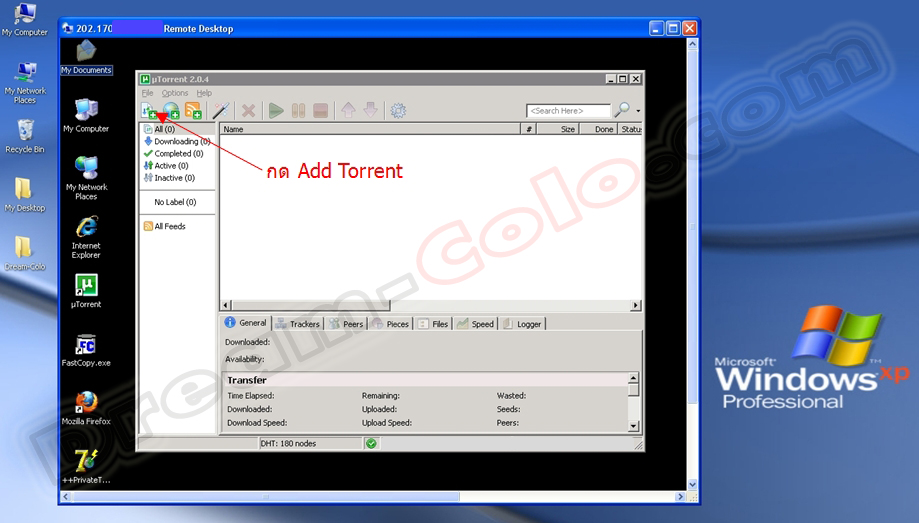The image size is (919, 523).
Task: Click details pane scroll up arrow
Action: 633,378
